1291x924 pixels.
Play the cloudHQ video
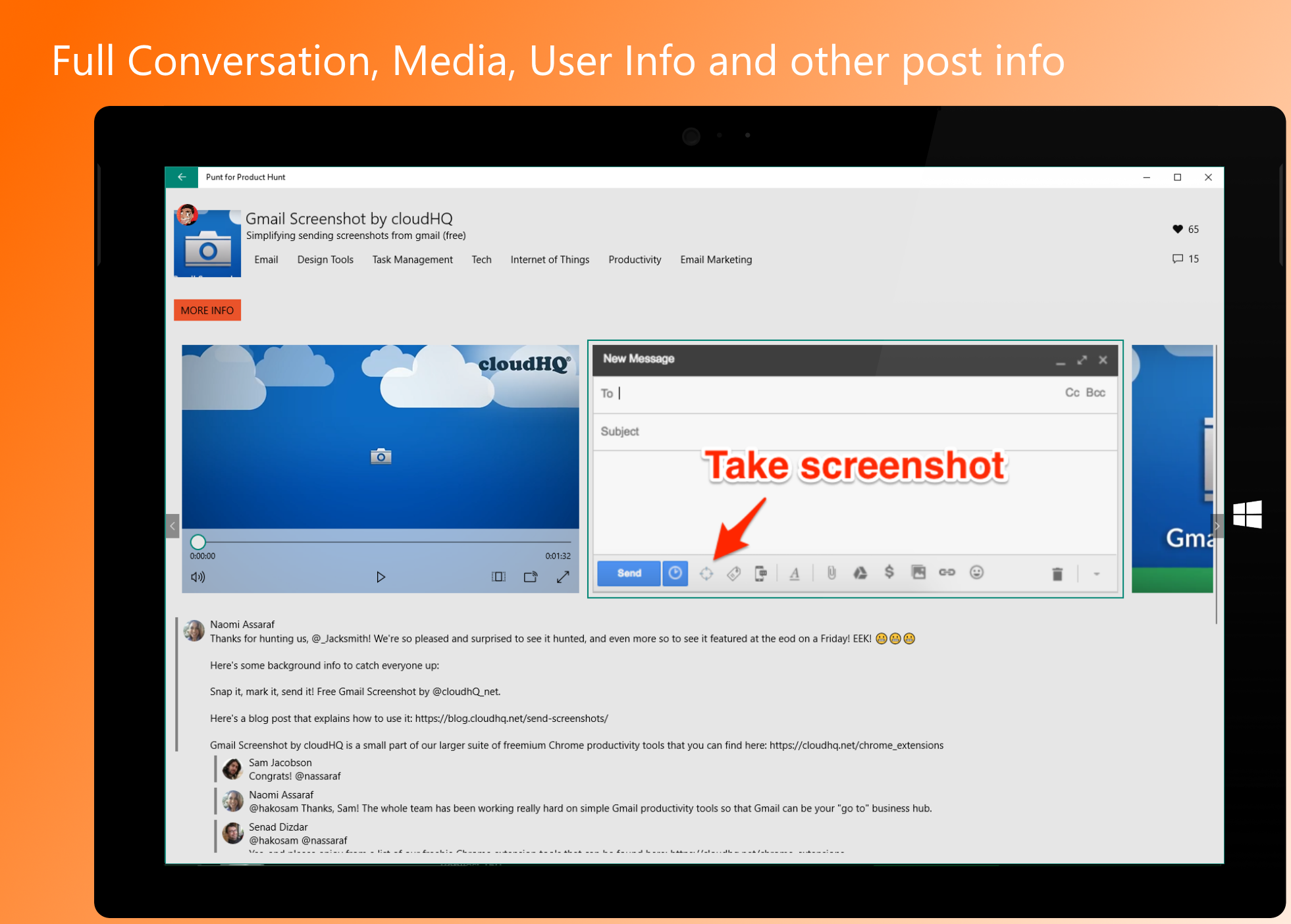coord(381,577)
